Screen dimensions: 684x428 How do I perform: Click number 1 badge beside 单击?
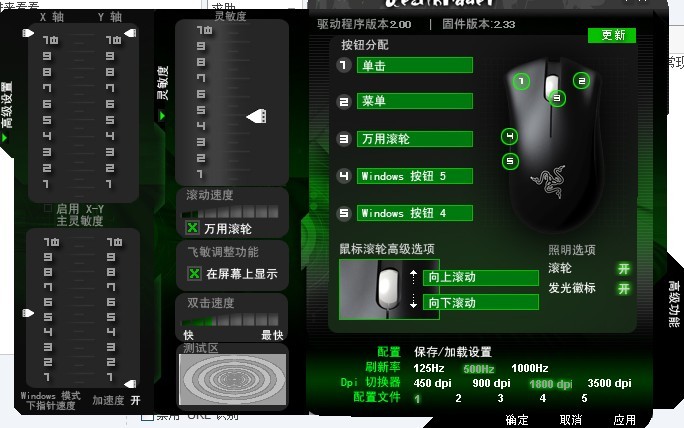(x=344, y=65)
